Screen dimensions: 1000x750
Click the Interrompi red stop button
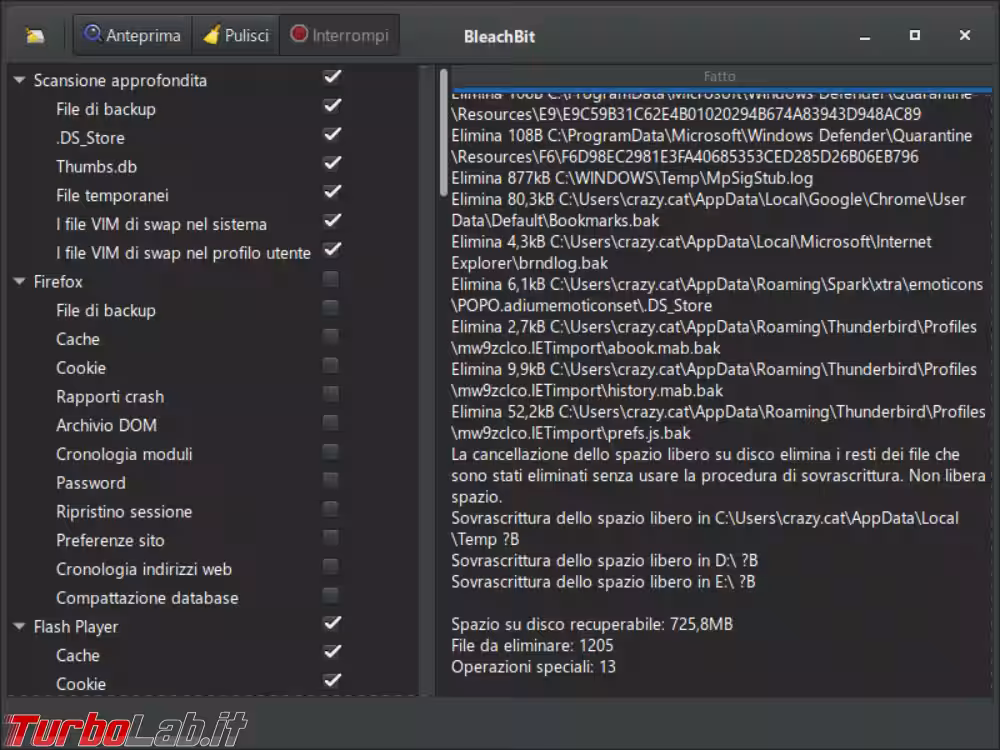point(339,35)
